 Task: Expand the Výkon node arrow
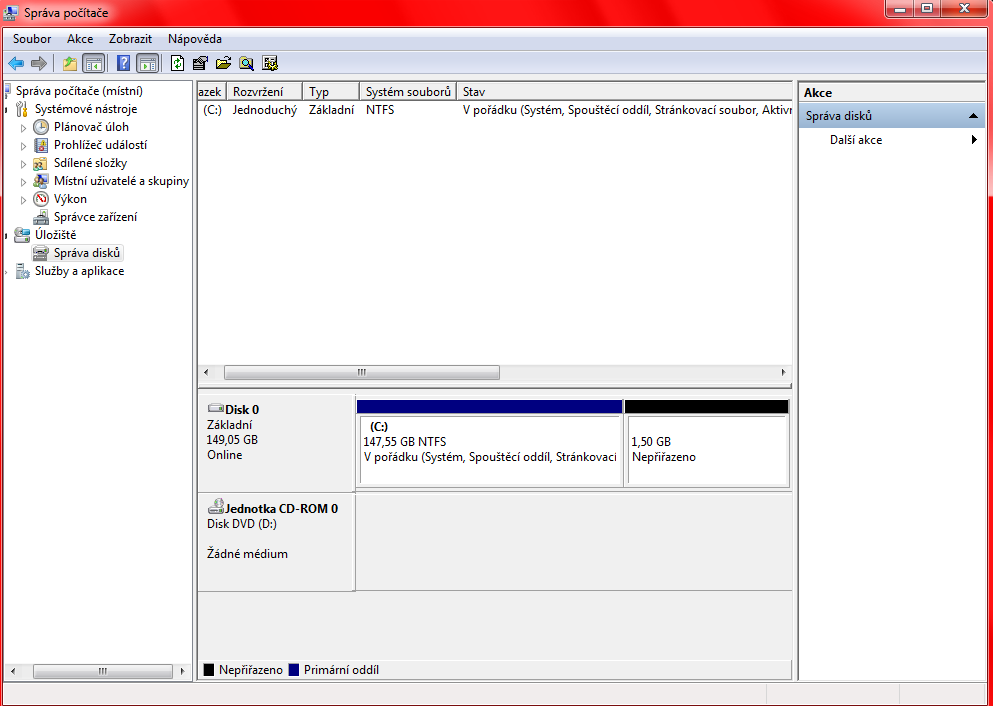coord(24,199)
